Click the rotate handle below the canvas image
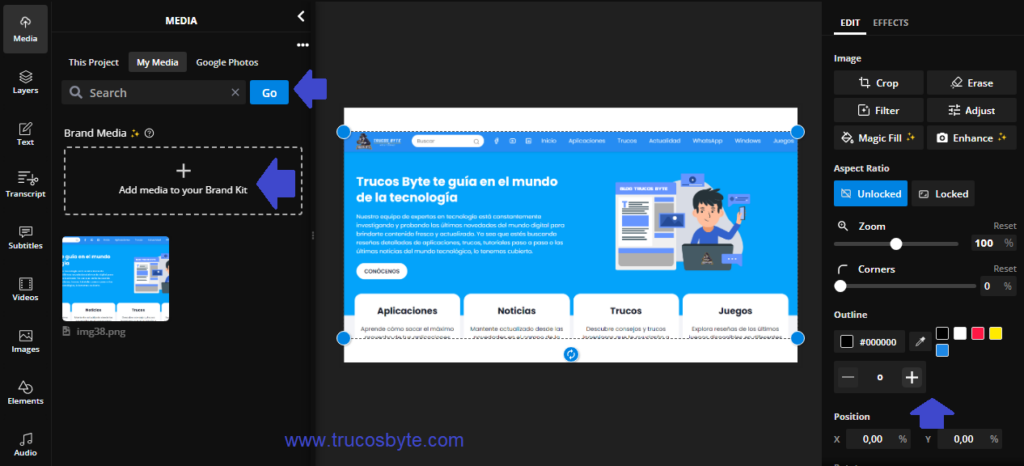1024x466 pixels. [571, 354]
